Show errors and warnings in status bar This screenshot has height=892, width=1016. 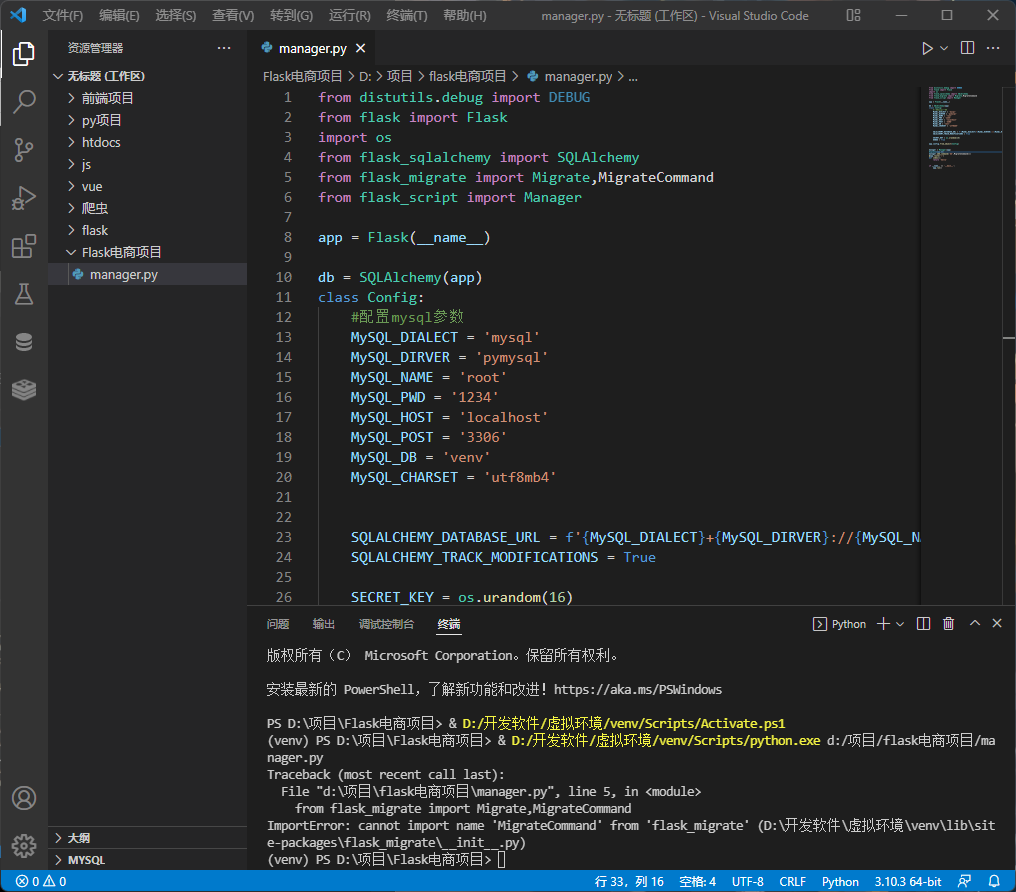point(41,882)
